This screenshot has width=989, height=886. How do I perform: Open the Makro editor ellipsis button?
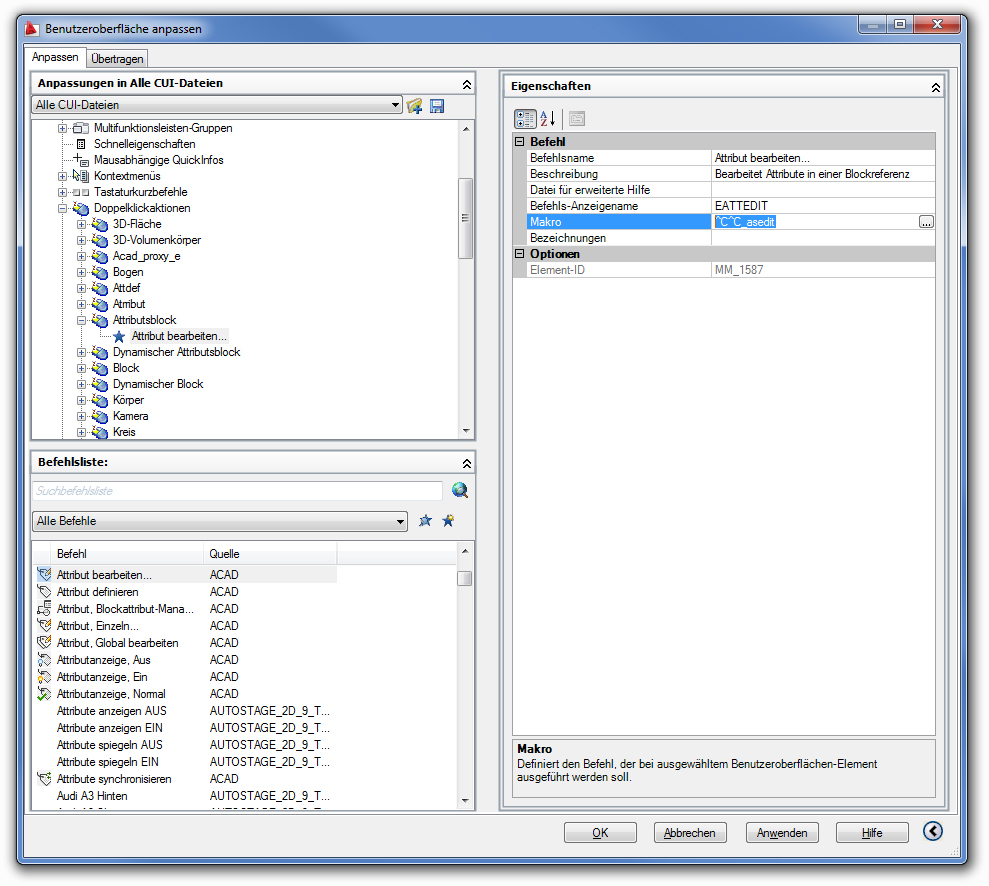point(926,222)
